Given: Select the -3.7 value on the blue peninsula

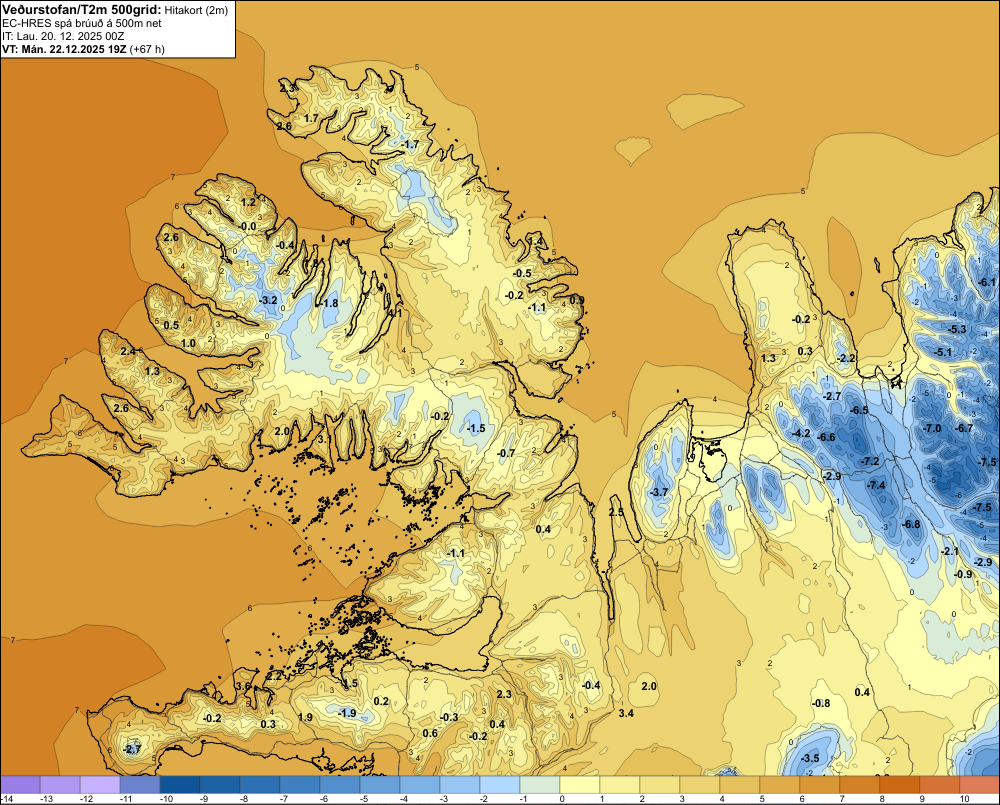Looking at the screenshot, I should (659, 492).
